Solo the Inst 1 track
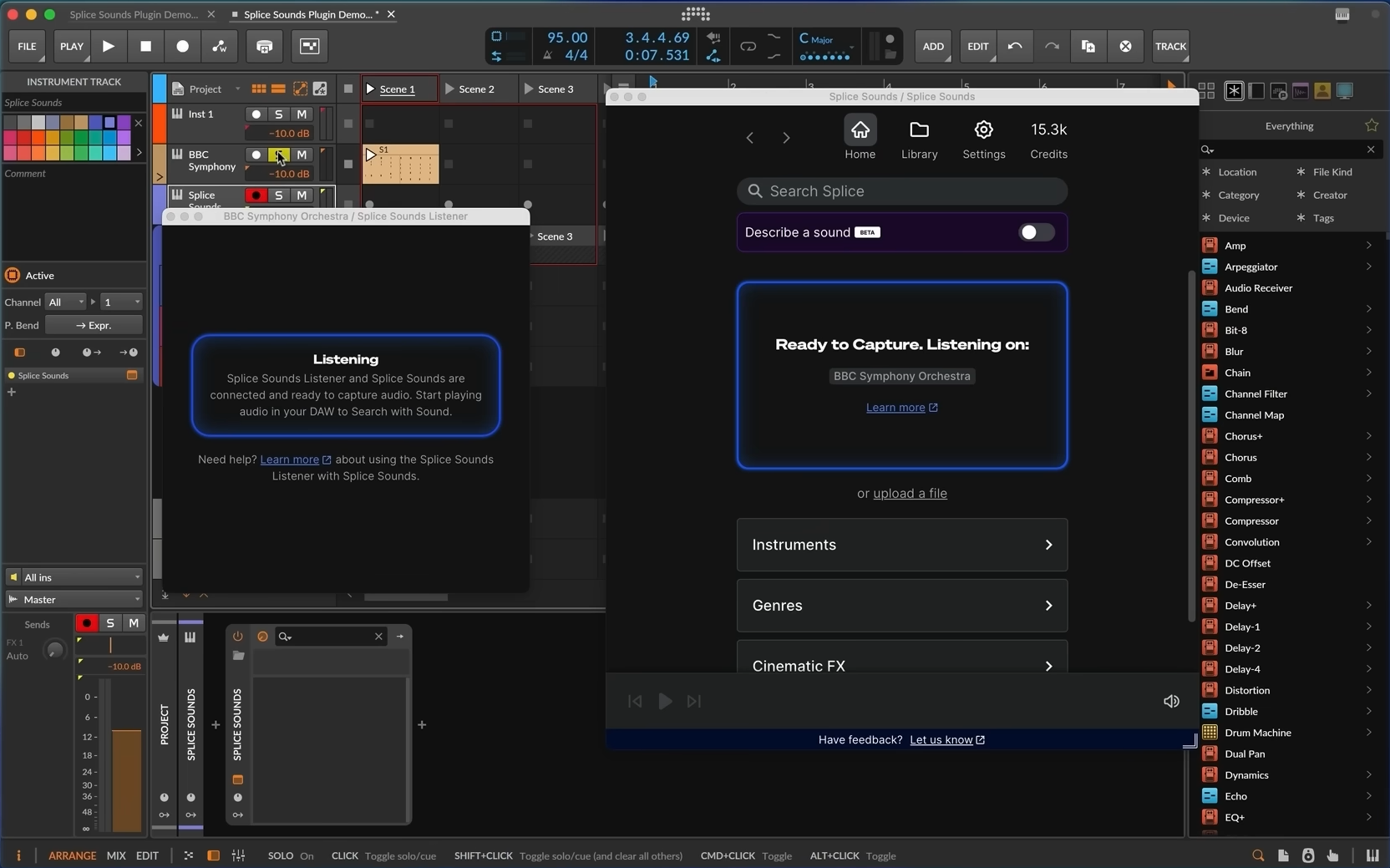This screenshot has width=1390, height=868. click(279, 114)
